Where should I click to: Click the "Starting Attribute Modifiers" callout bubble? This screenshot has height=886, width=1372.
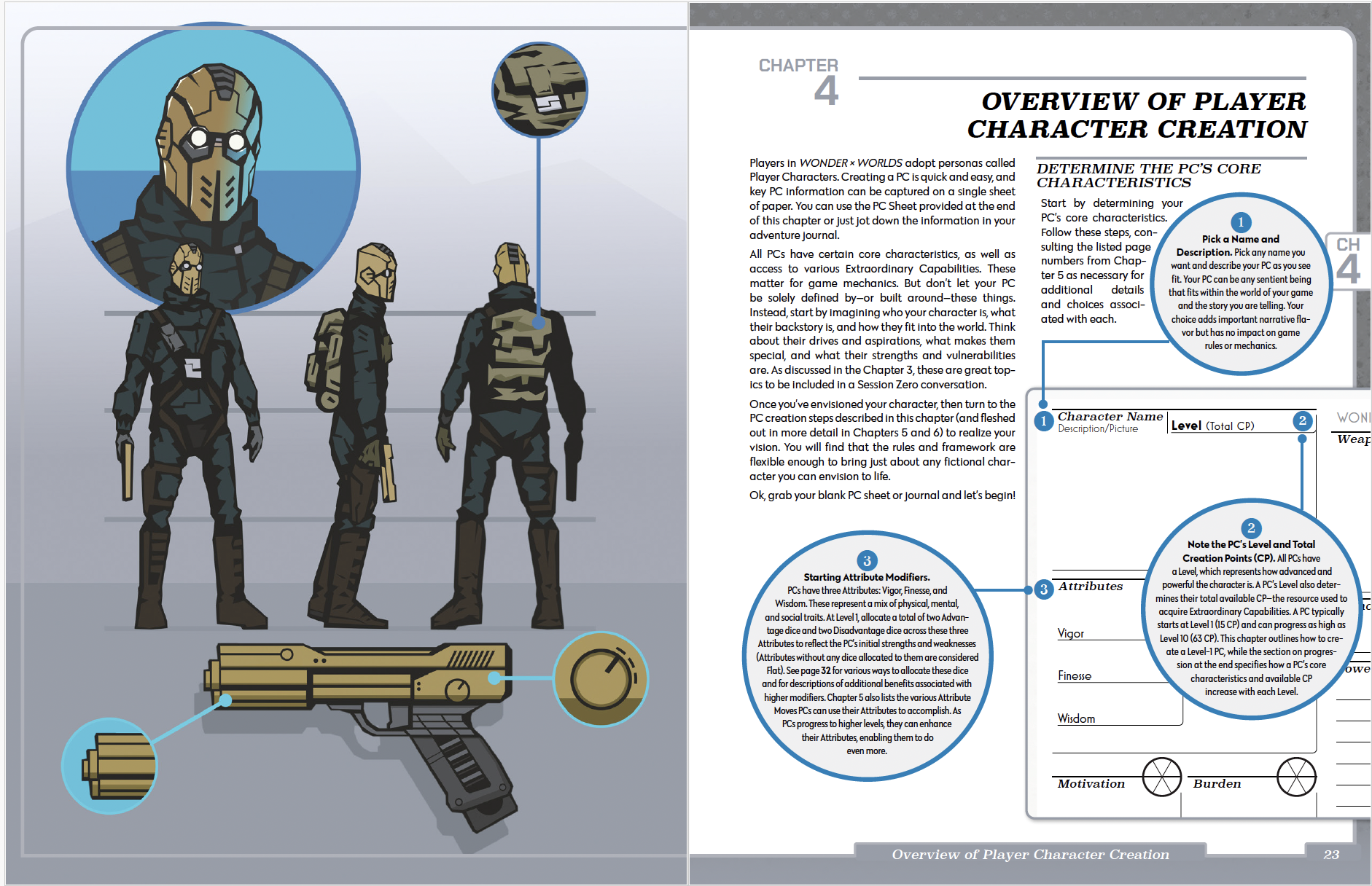tap(867, 656)
